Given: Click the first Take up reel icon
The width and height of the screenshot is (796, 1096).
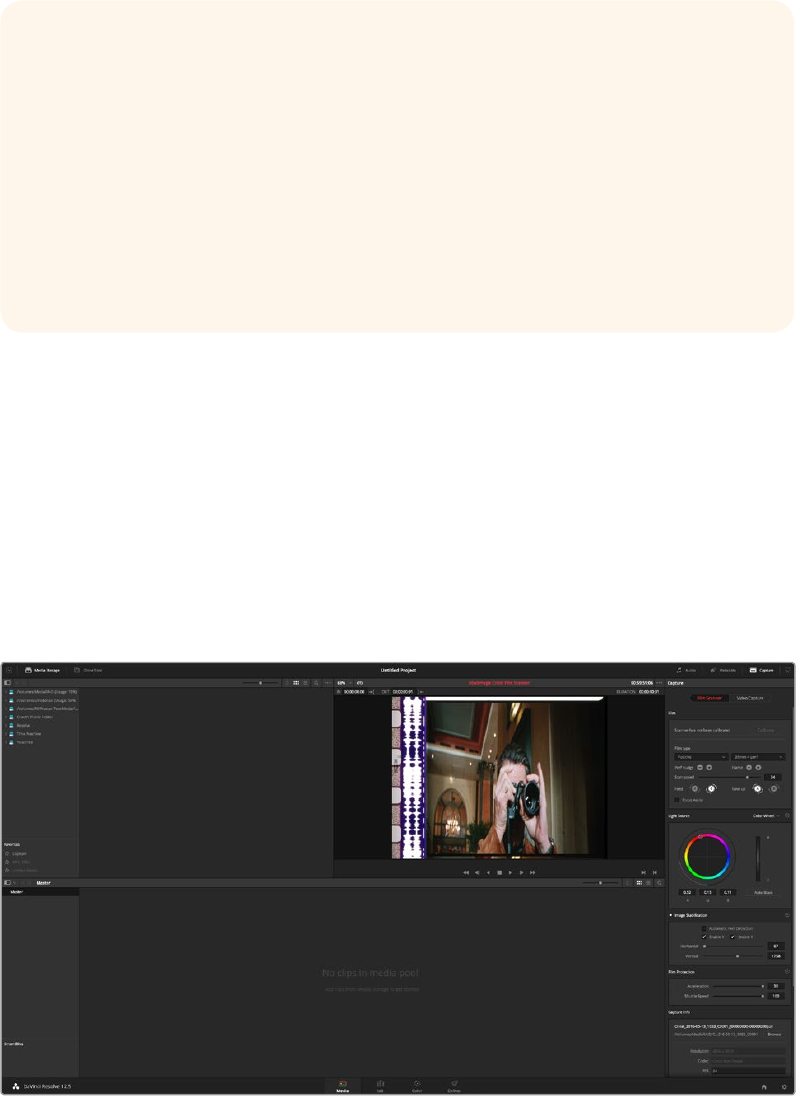Looking at the screenshot, I should [757, 788].
